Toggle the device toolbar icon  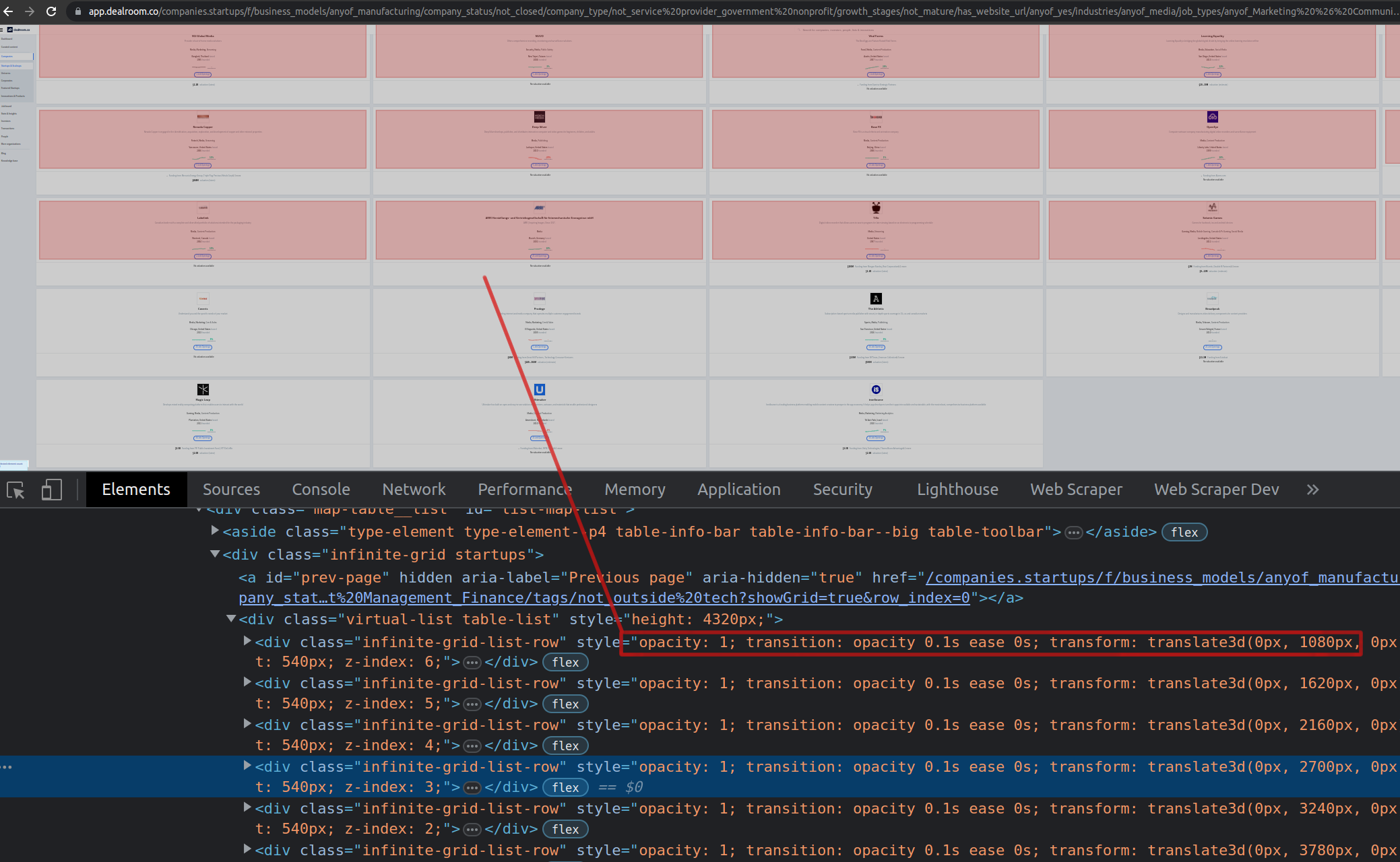coord(52,490)
